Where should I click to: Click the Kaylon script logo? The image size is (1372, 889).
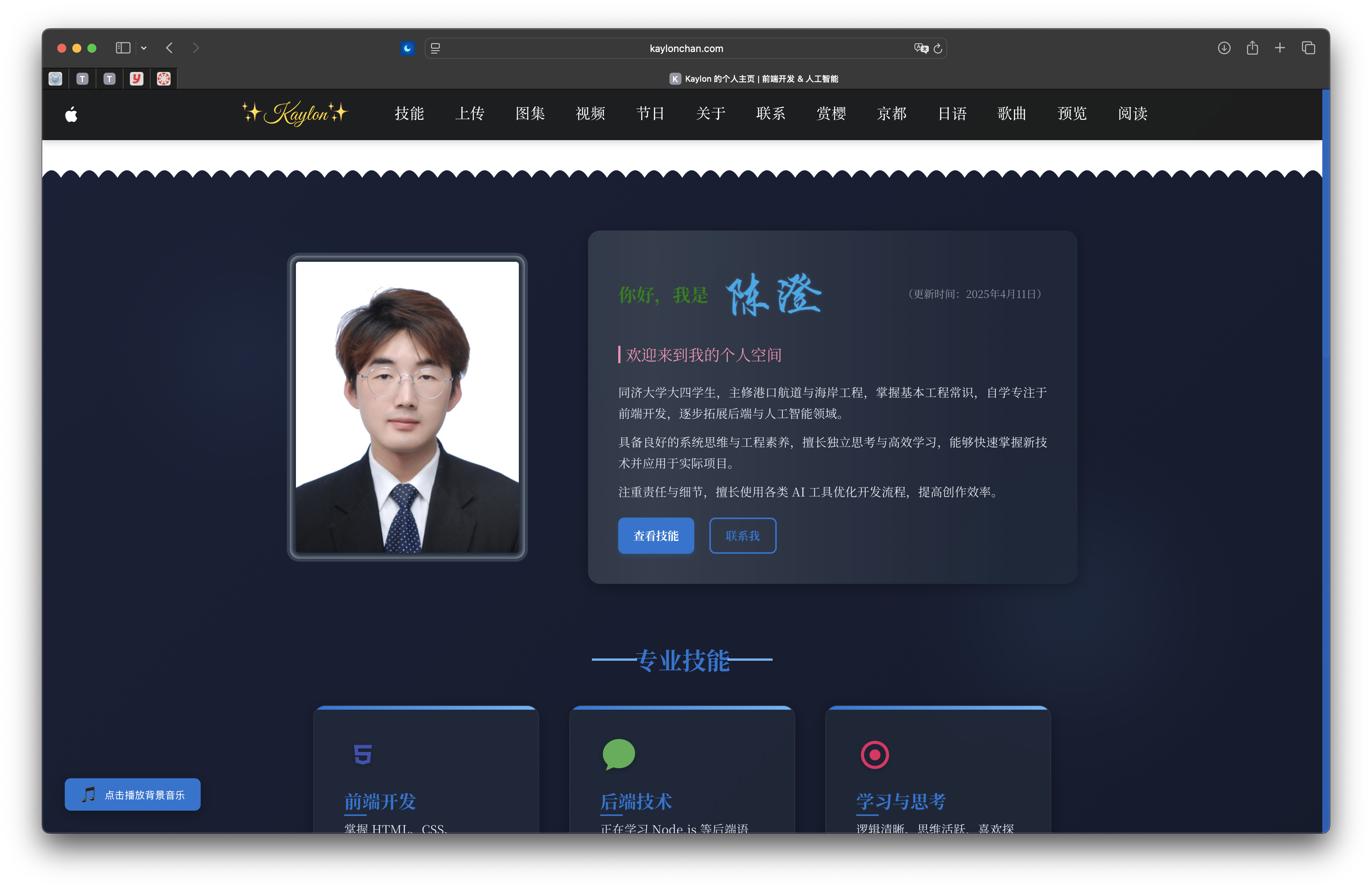[295, 113]
